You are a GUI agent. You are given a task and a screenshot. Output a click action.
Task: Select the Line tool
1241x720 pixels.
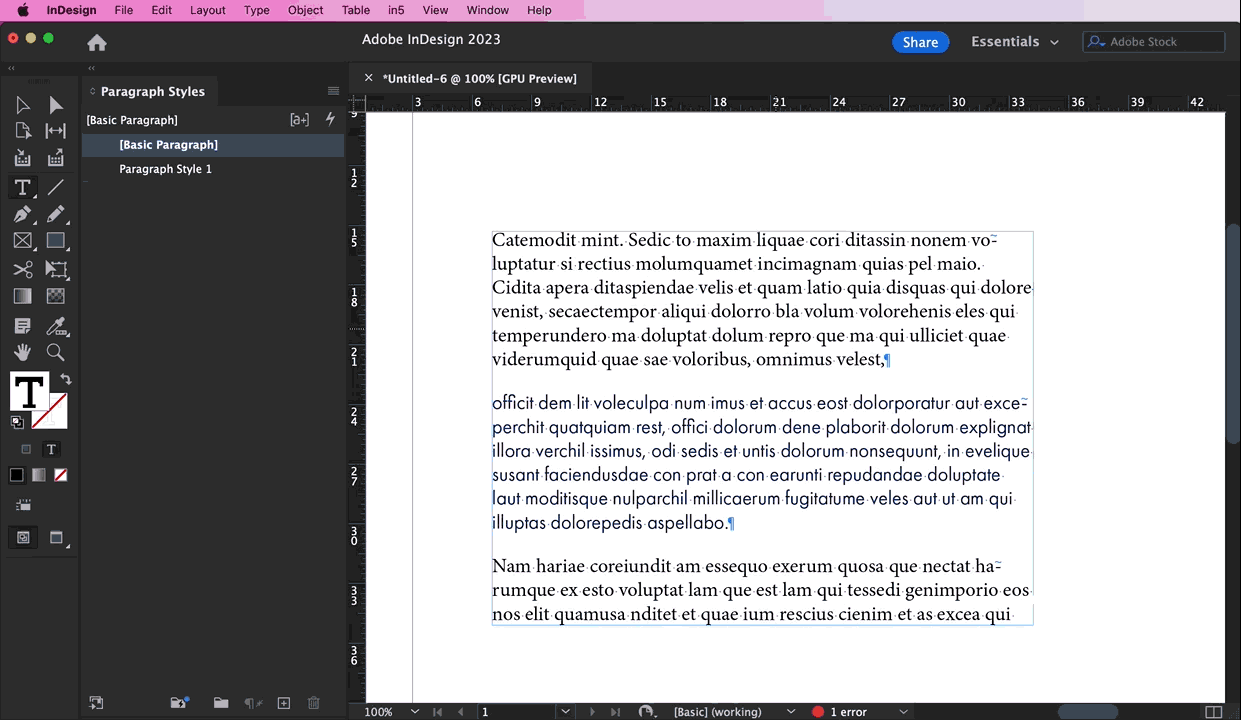56,187
